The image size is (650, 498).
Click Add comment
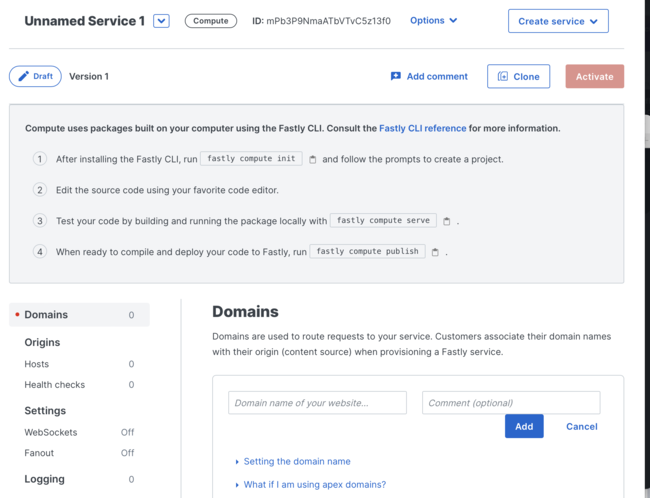tap(429, 76)
